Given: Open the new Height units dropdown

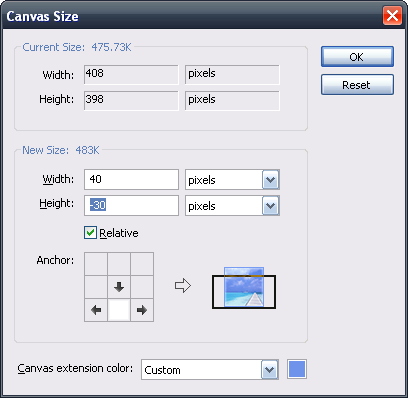Looking at the screenshot, I should pyautogui.click(x=270, y=206).
